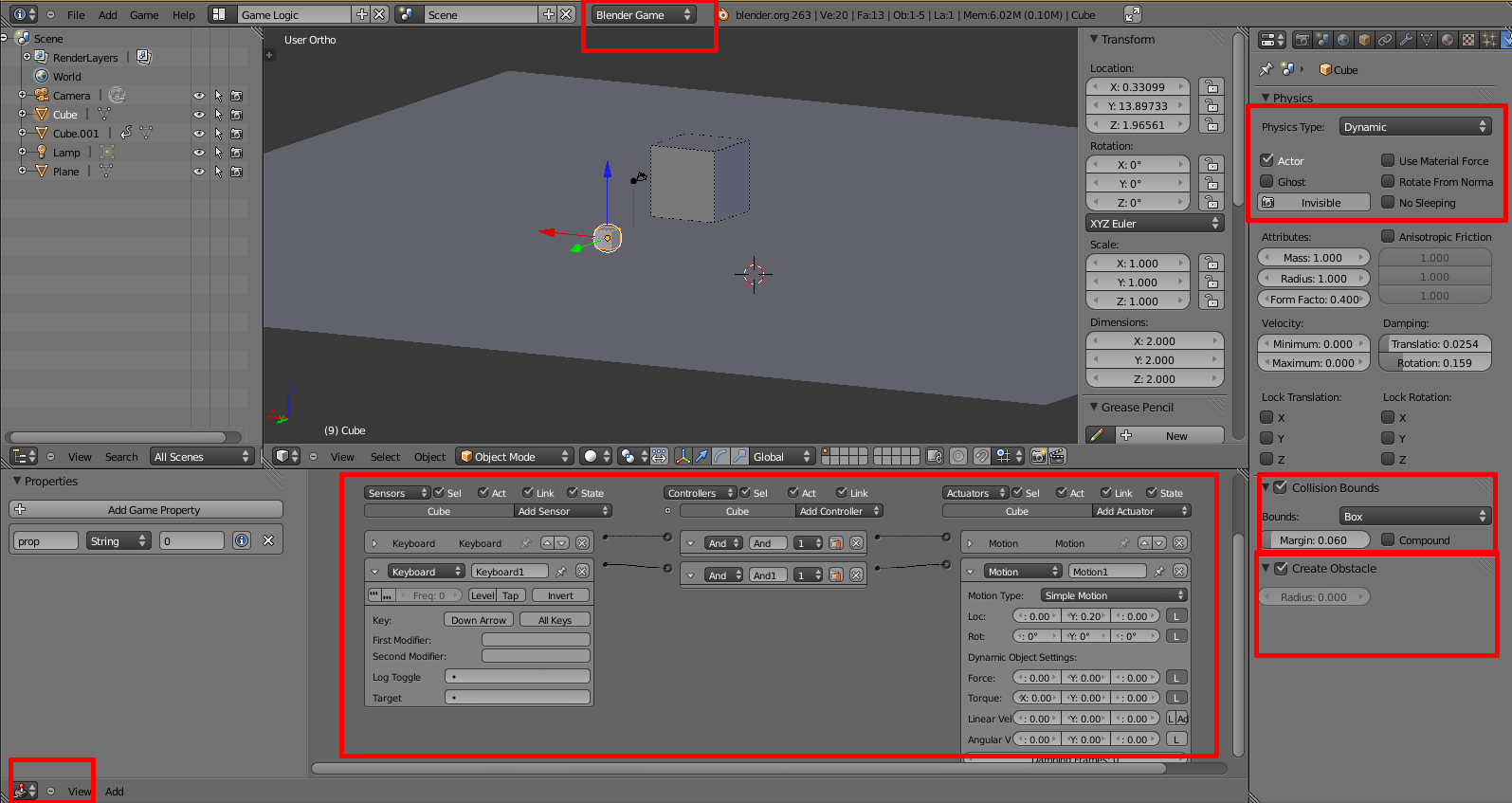Click the lock icon for Location X
1512x803 pixels.
[1211, 86]
